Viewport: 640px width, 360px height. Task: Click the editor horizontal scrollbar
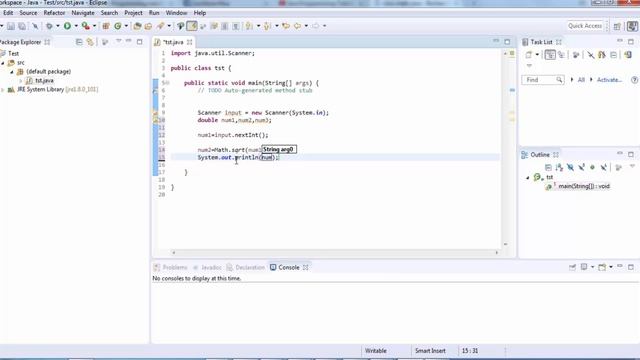(x=335, y=253)
